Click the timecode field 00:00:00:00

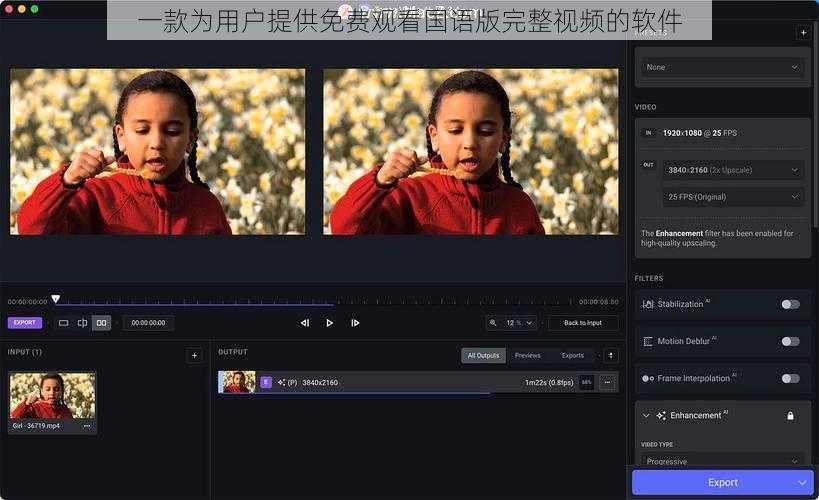point(148,323)
